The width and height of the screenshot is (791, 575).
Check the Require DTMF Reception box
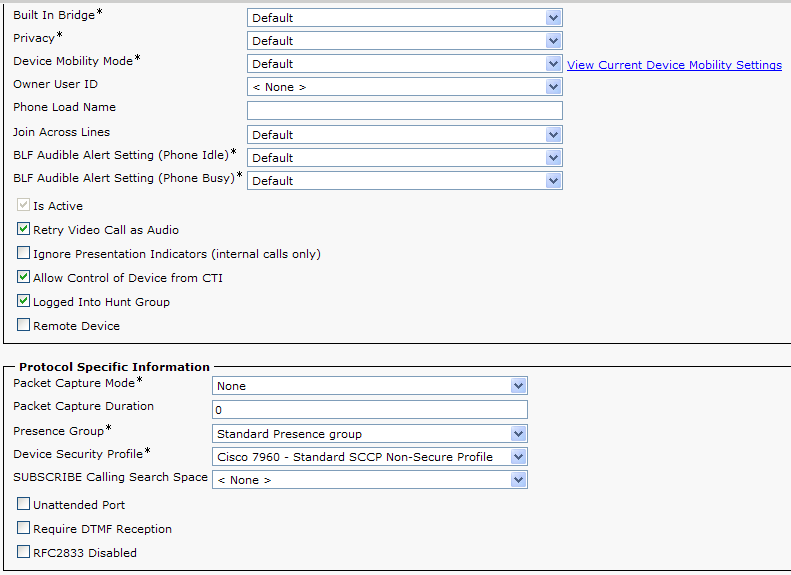[x=24, y=529]
